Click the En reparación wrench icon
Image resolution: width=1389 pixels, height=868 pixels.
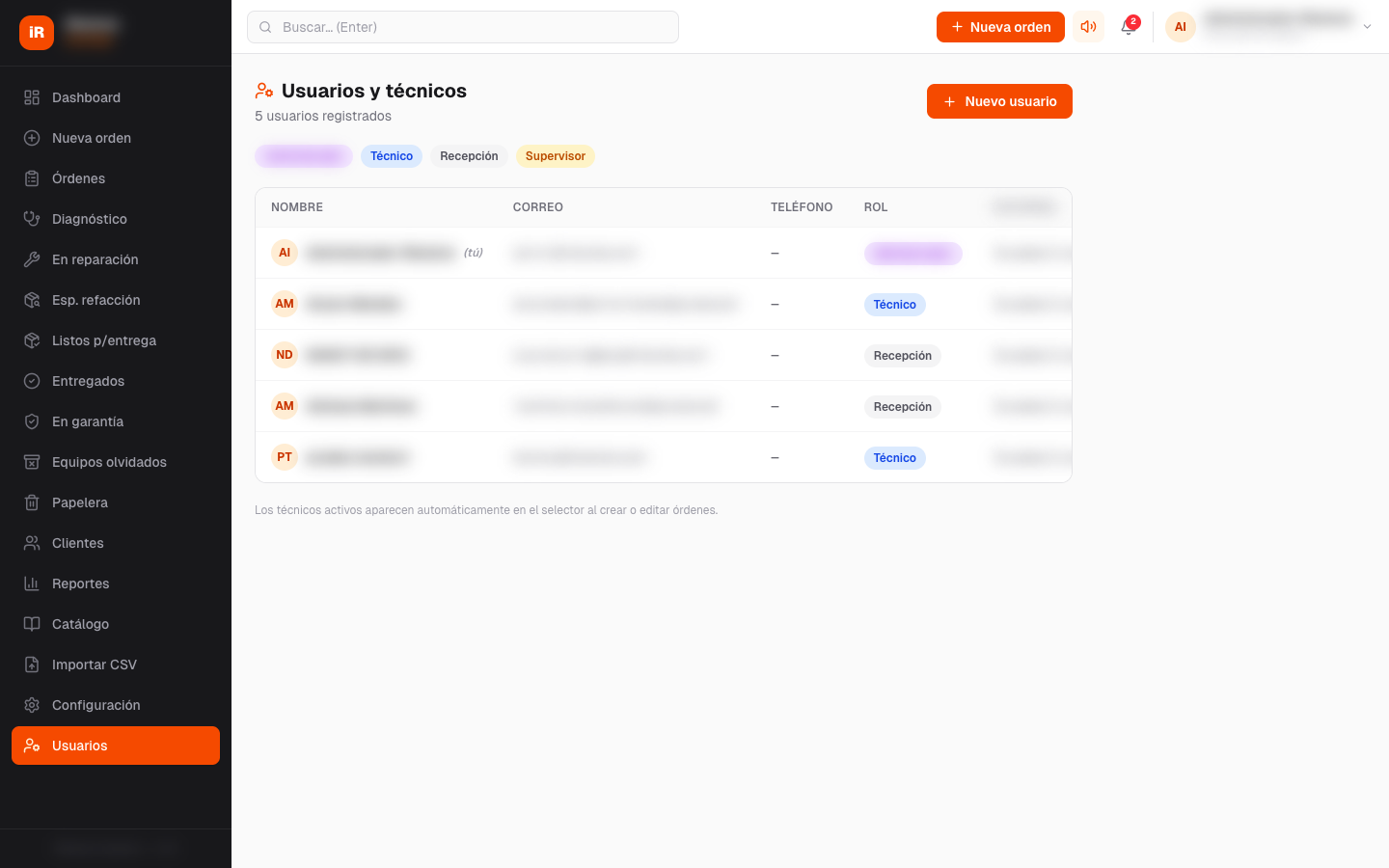(32, 259)
